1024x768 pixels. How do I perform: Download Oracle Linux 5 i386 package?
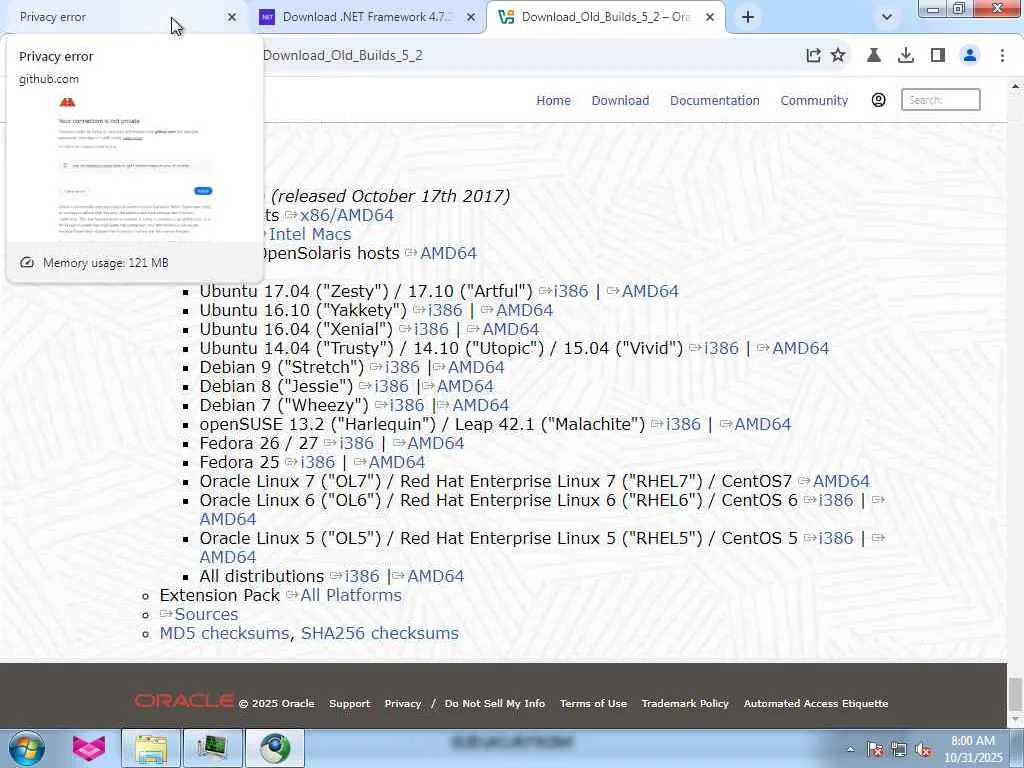pyautogui.click(x=836, y=538)
